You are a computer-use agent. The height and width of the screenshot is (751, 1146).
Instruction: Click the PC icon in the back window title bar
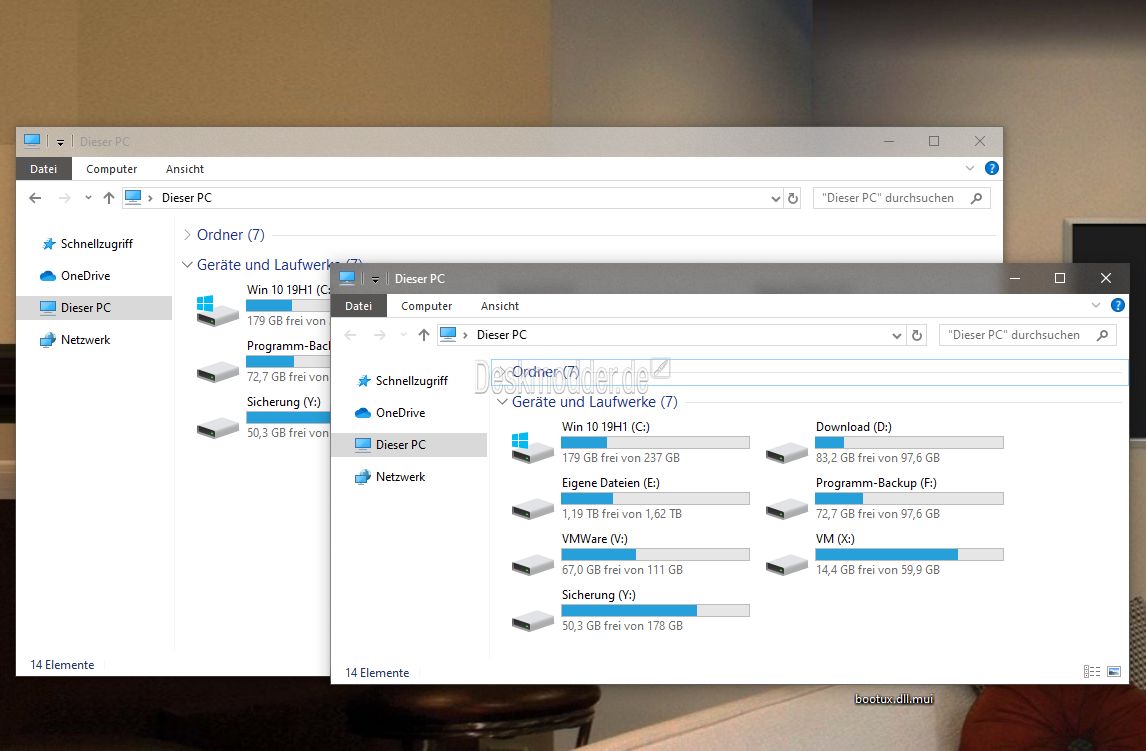(32, 141)
